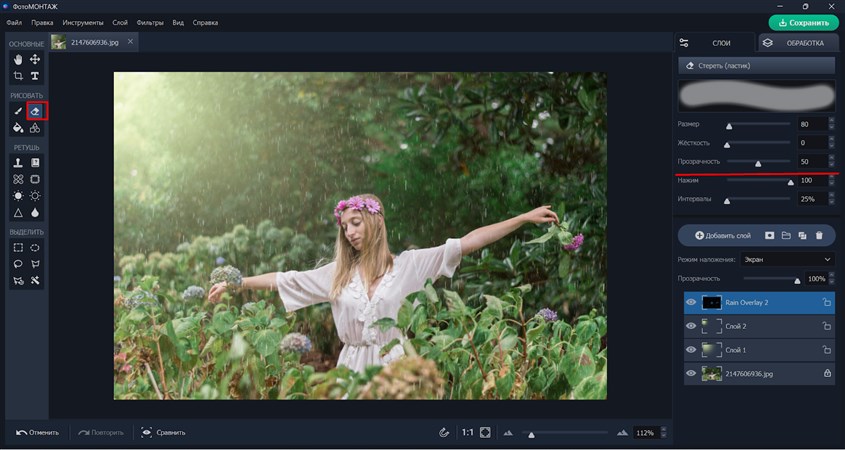
Task: Open the zoom 112% stepper control
Action: (x=662, y=433)
